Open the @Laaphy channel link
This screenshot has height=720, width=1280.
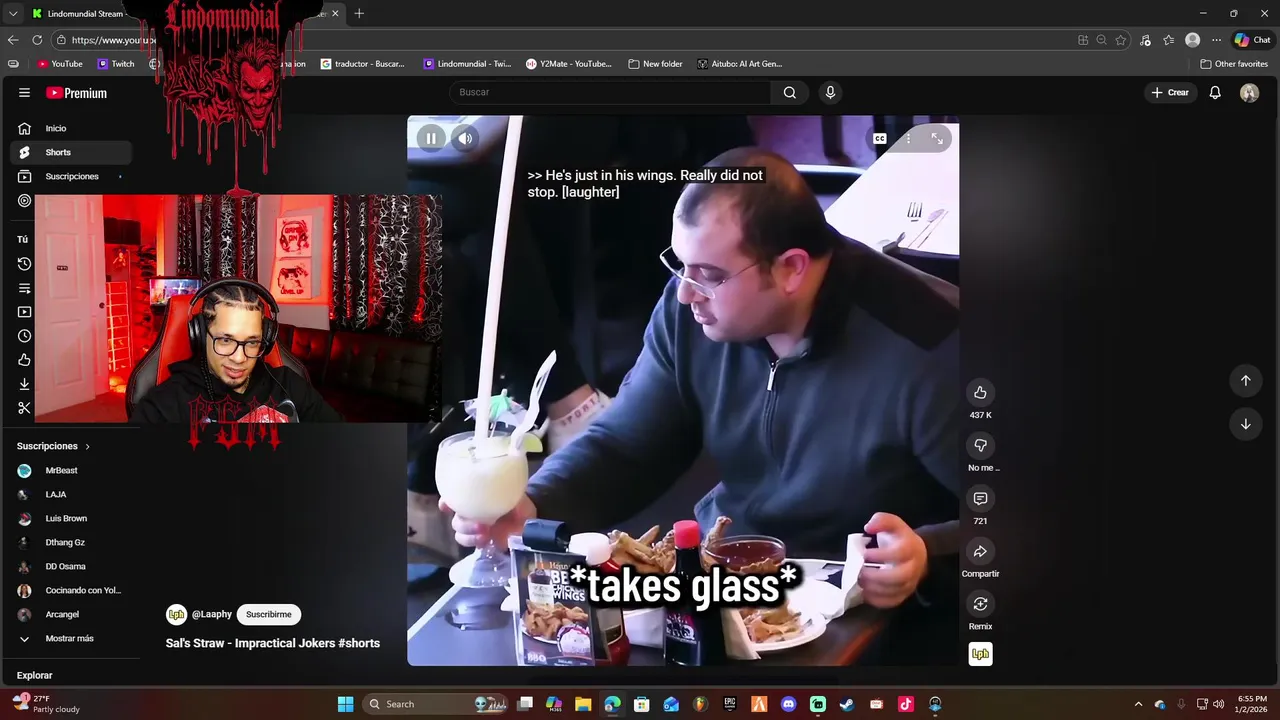click(x=211, y=614)
